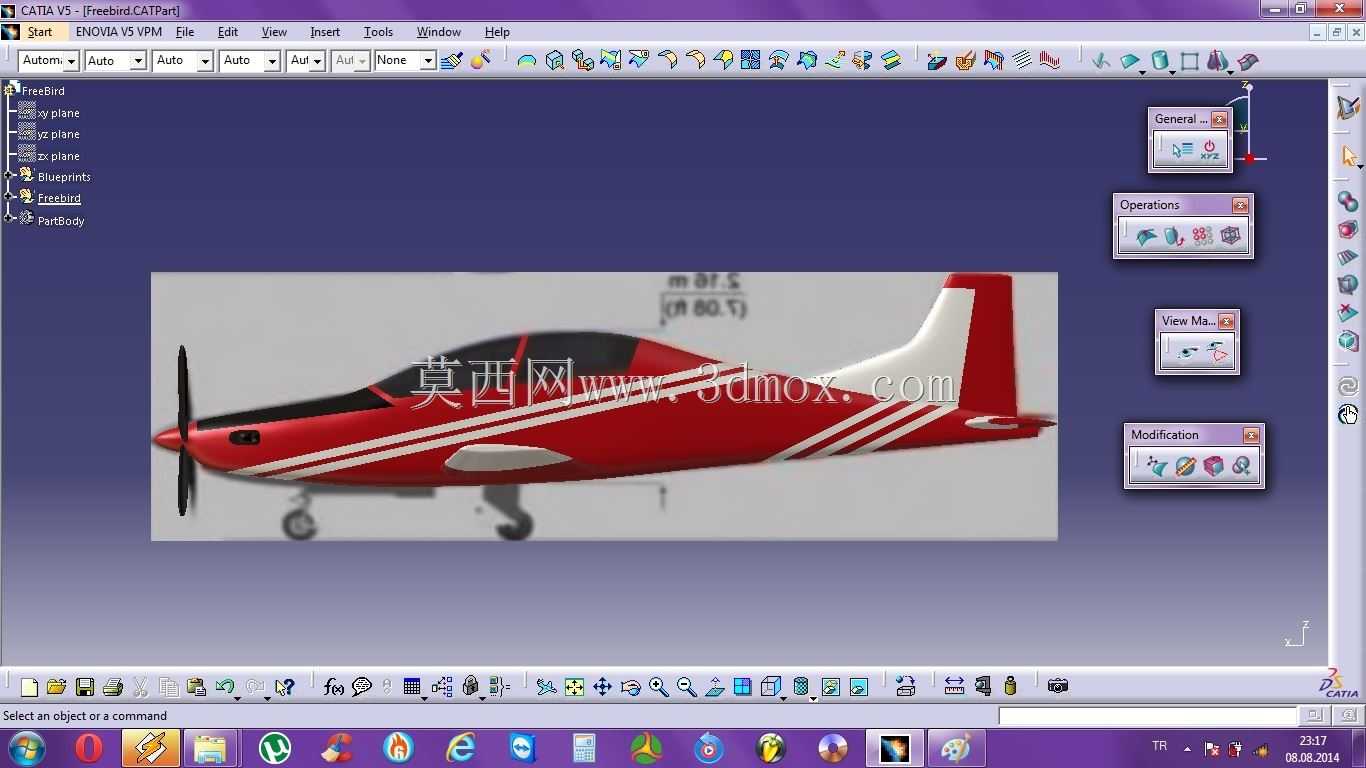Click the Apply Material sphere icon
The image size is (1366, 768).
(x=480, y=61)
